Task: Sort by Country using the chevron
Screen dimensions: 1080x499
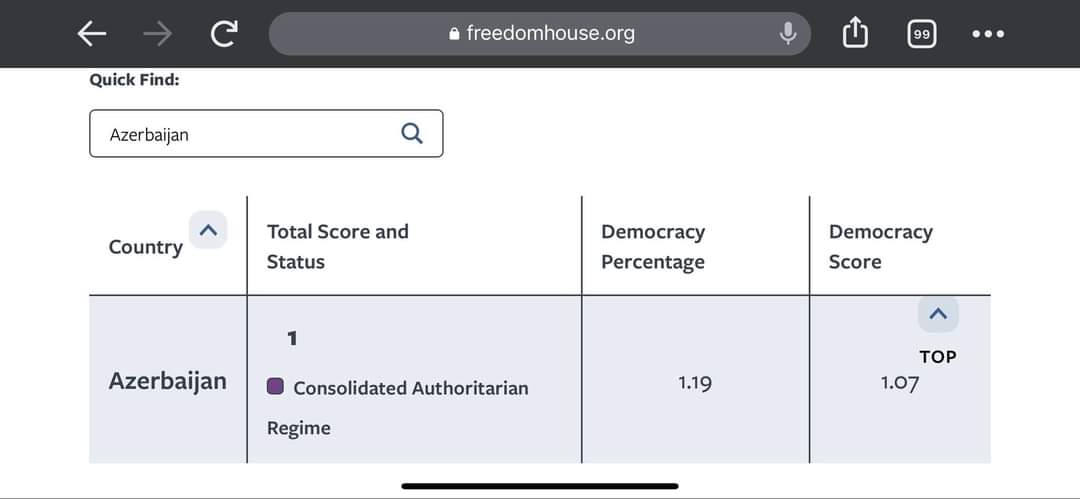Action: (208, 231)
